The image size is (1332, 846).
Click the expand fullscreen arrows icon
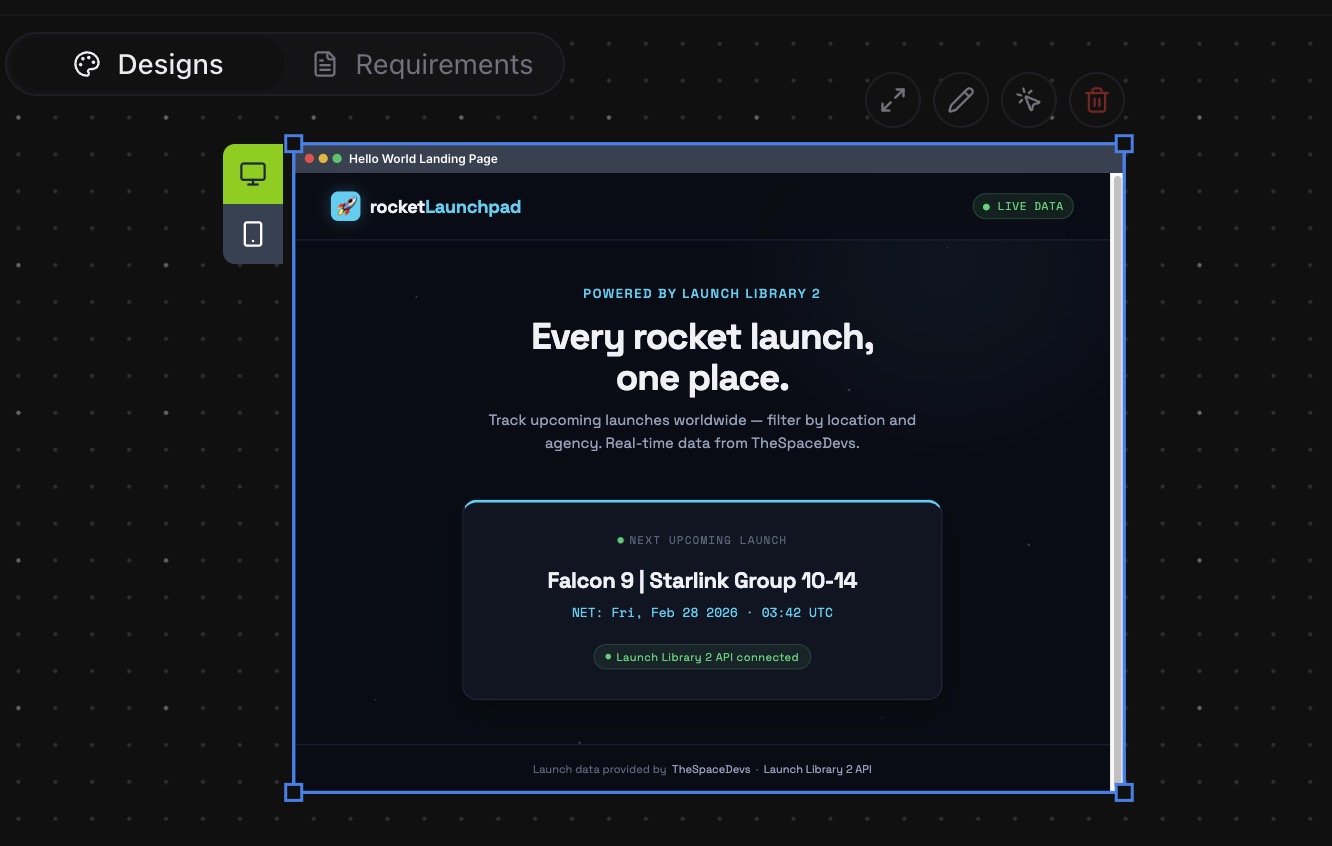point(892,100)
